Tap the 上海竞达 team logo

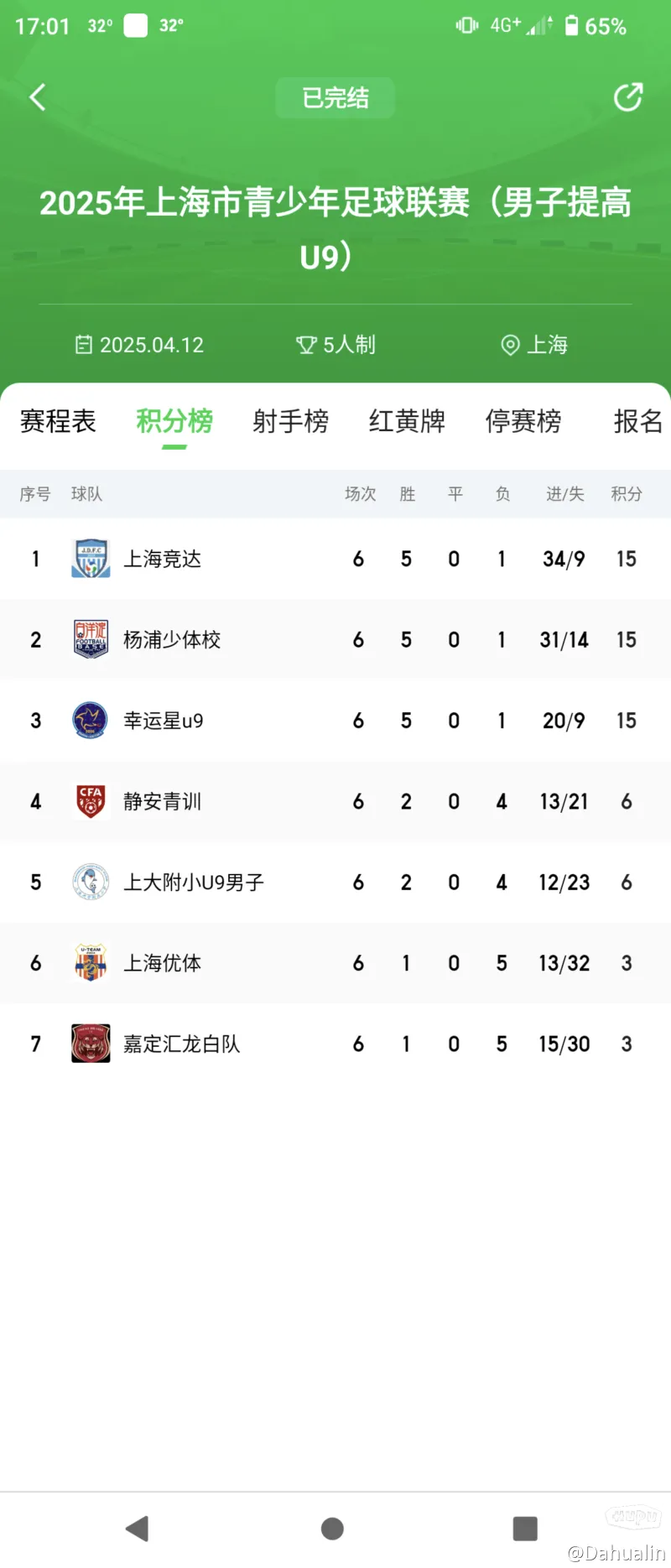[91, 559]
